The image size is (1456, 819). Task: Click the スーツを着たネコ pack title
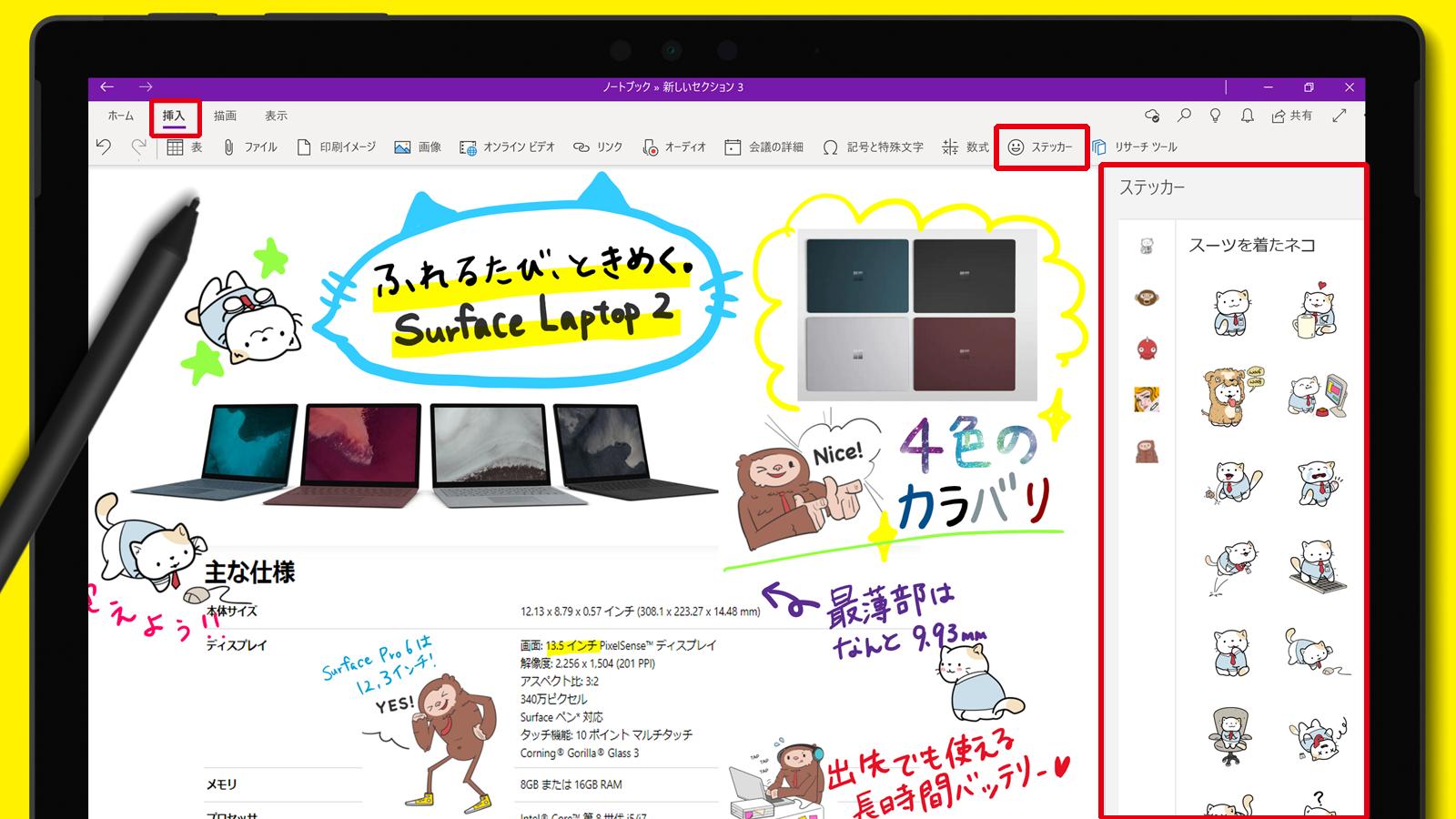point(1252,245)
